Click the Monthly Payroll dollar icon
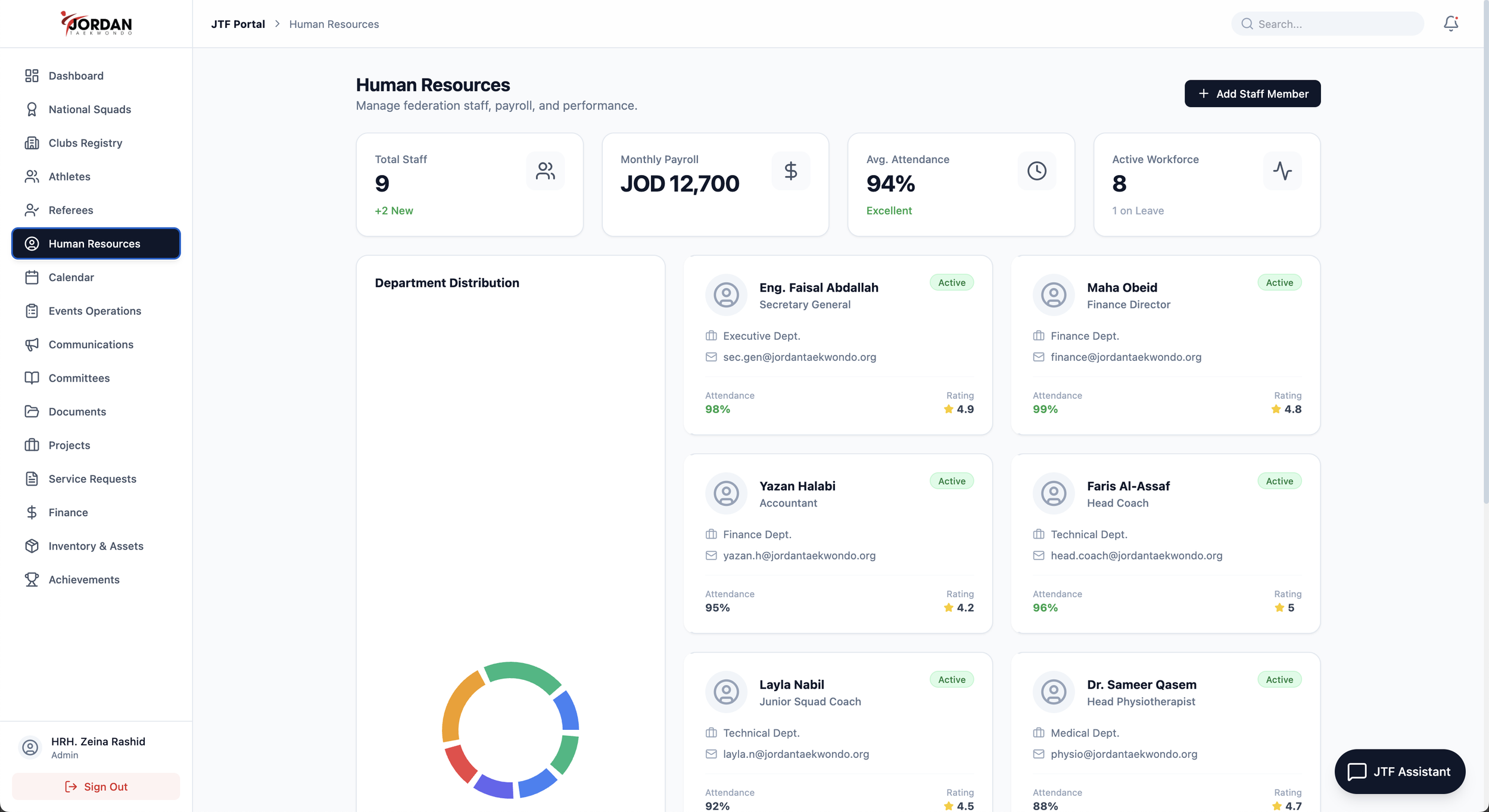 click(790, 171)
